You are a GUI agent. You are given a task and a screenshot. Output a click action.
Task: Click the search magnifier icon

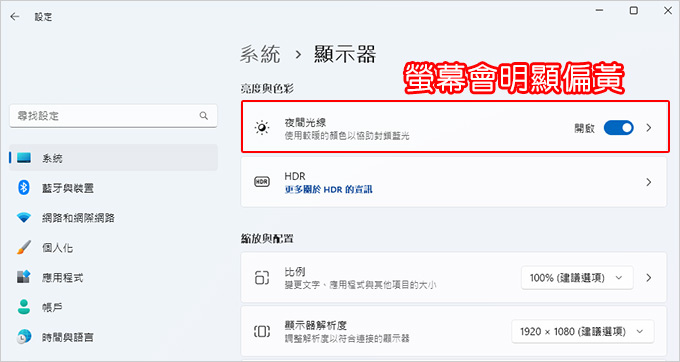[203, 116]
